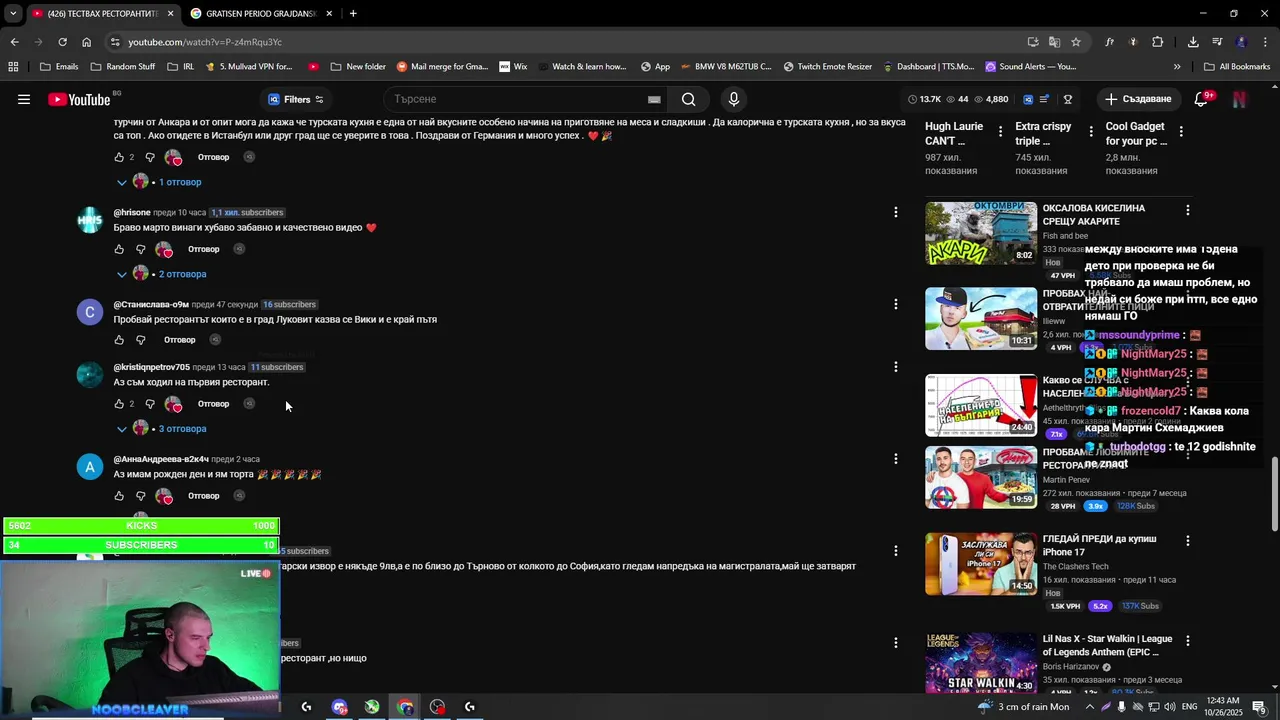Open Twitch Emote Resizer bookmark
1280x720 pixels.
(828, 67)
